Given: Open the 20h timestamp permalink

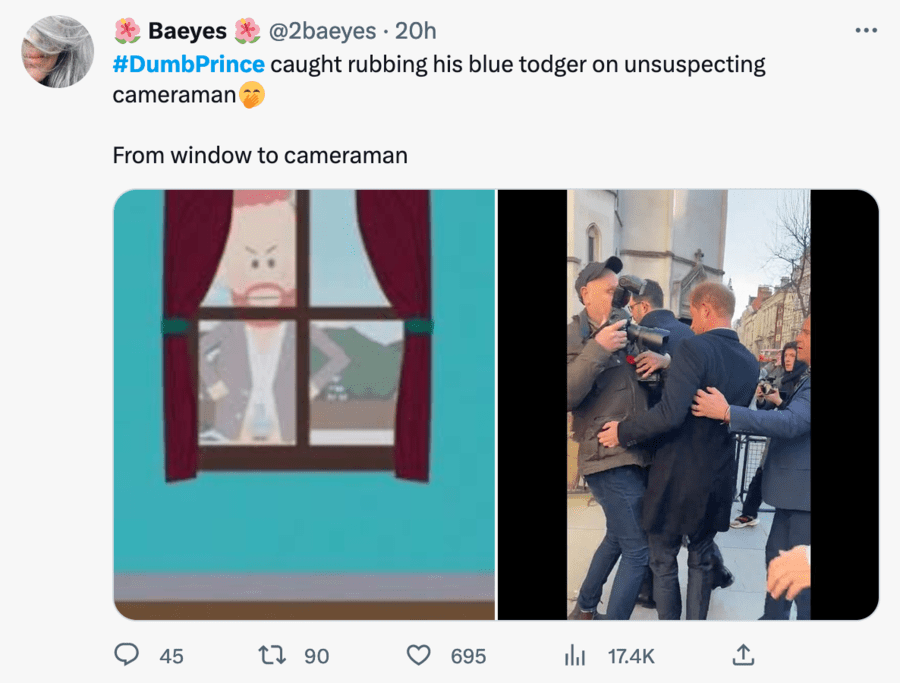Looking at the screenshot, I should (x=415, y=31).
